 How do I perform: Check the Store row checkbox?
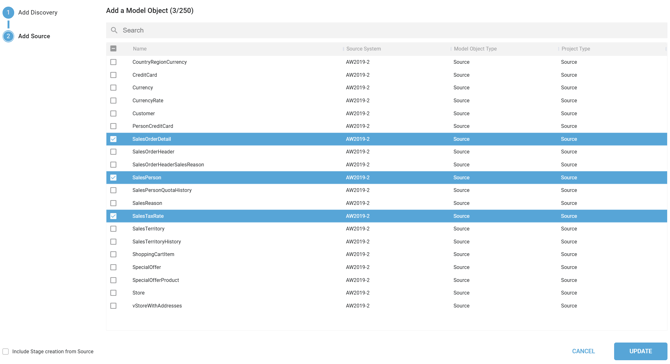[113, 293]
